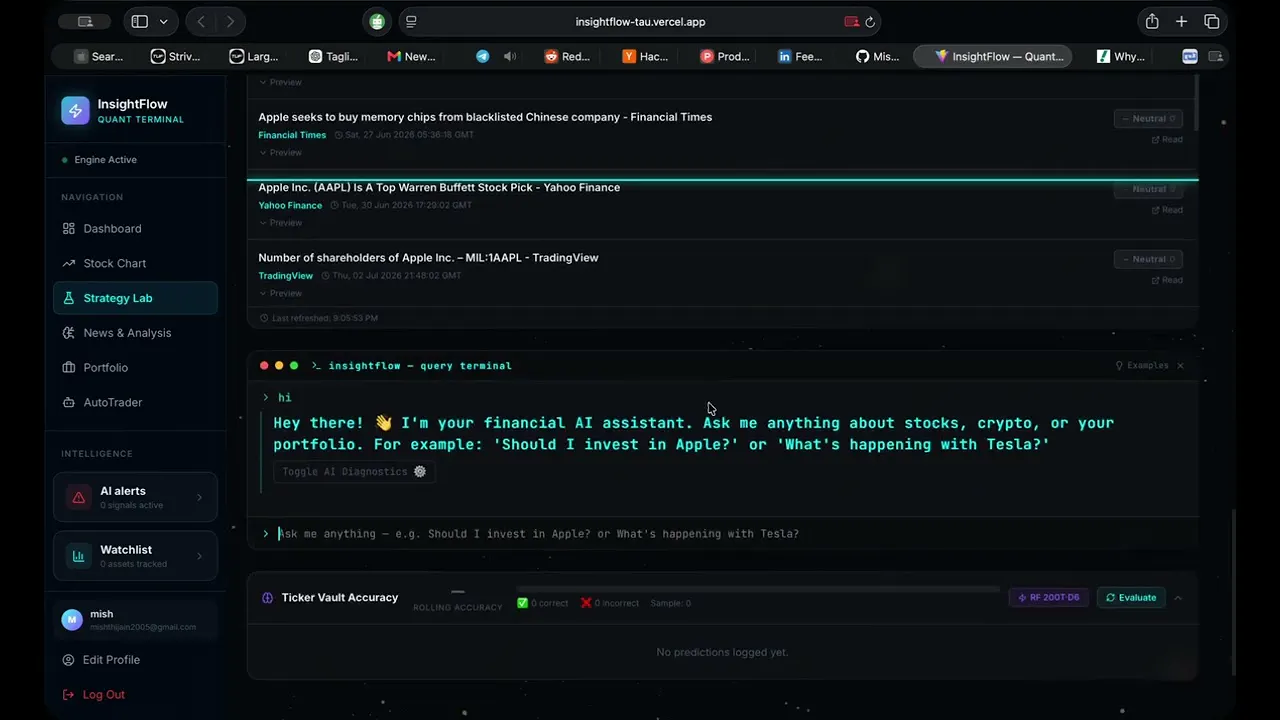Screen dimensions: 1280x720
Task: Click the mish user avatar
Action: click(72, 620)
